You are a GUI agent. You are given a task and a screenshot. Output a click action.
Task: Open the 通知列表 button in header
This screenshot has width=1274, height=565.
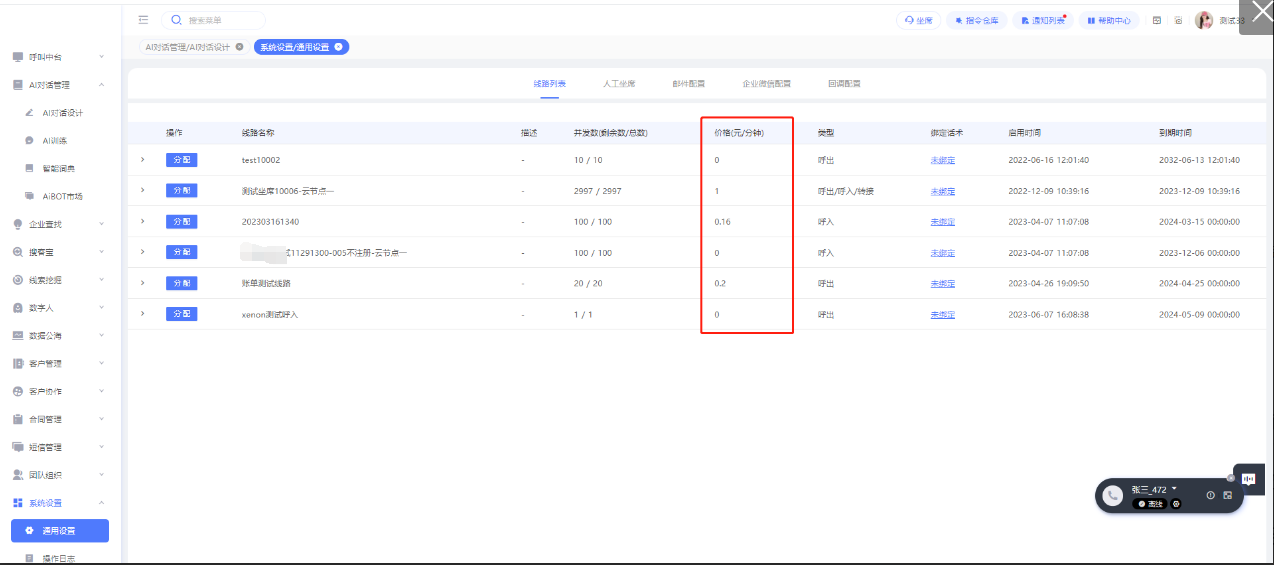pyautogui.click(x=1043, y=20)
